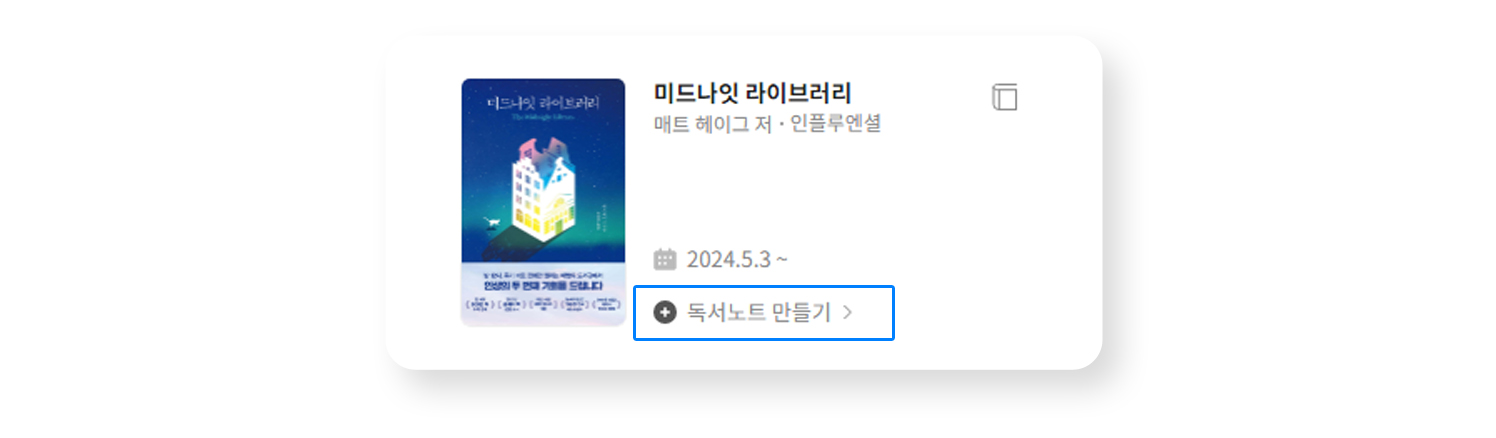Click the blue-outlined 독서노트 만들기 box
The width and height of the screenshot is (1496, 438).
click(764, 313)
